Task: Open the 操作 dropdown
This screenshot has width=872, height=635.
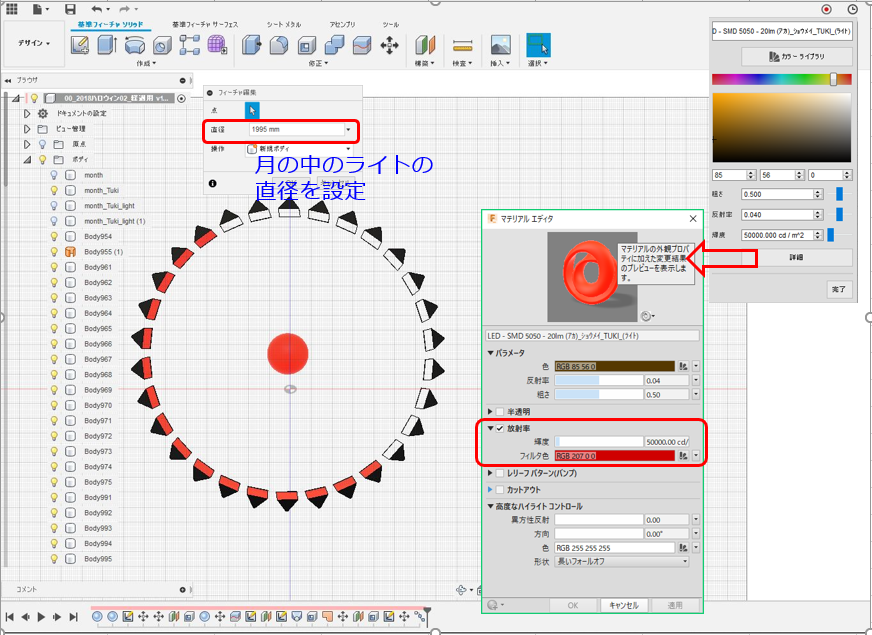Action: coord(299,149)
